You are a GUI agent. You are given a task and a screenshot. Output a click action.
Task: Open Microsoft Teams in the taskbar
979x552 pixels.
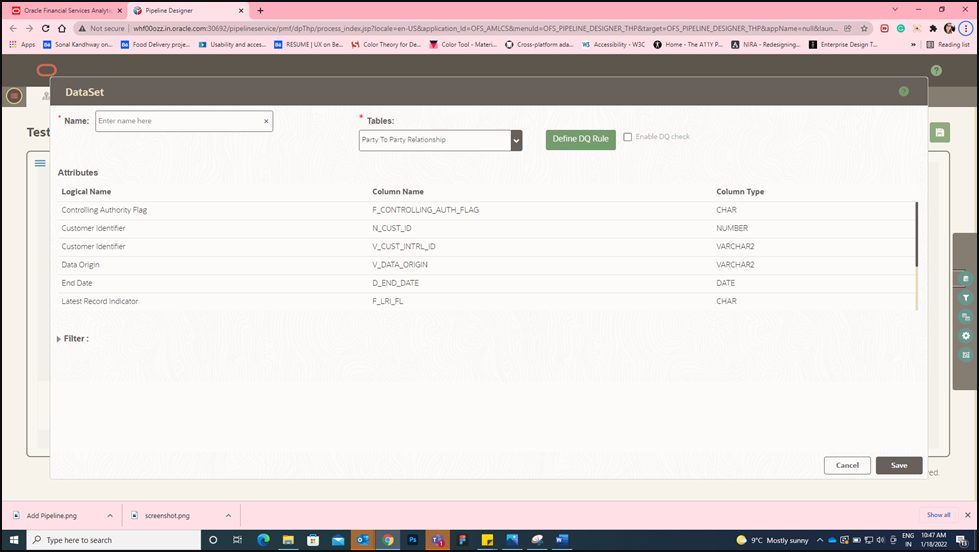click(x=437, y=540)
